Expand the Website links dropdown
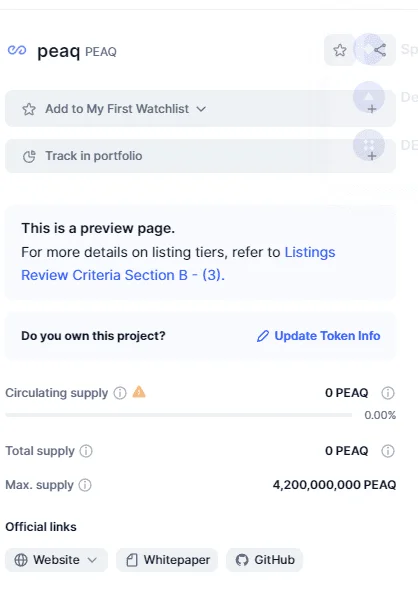 [56, 560]
